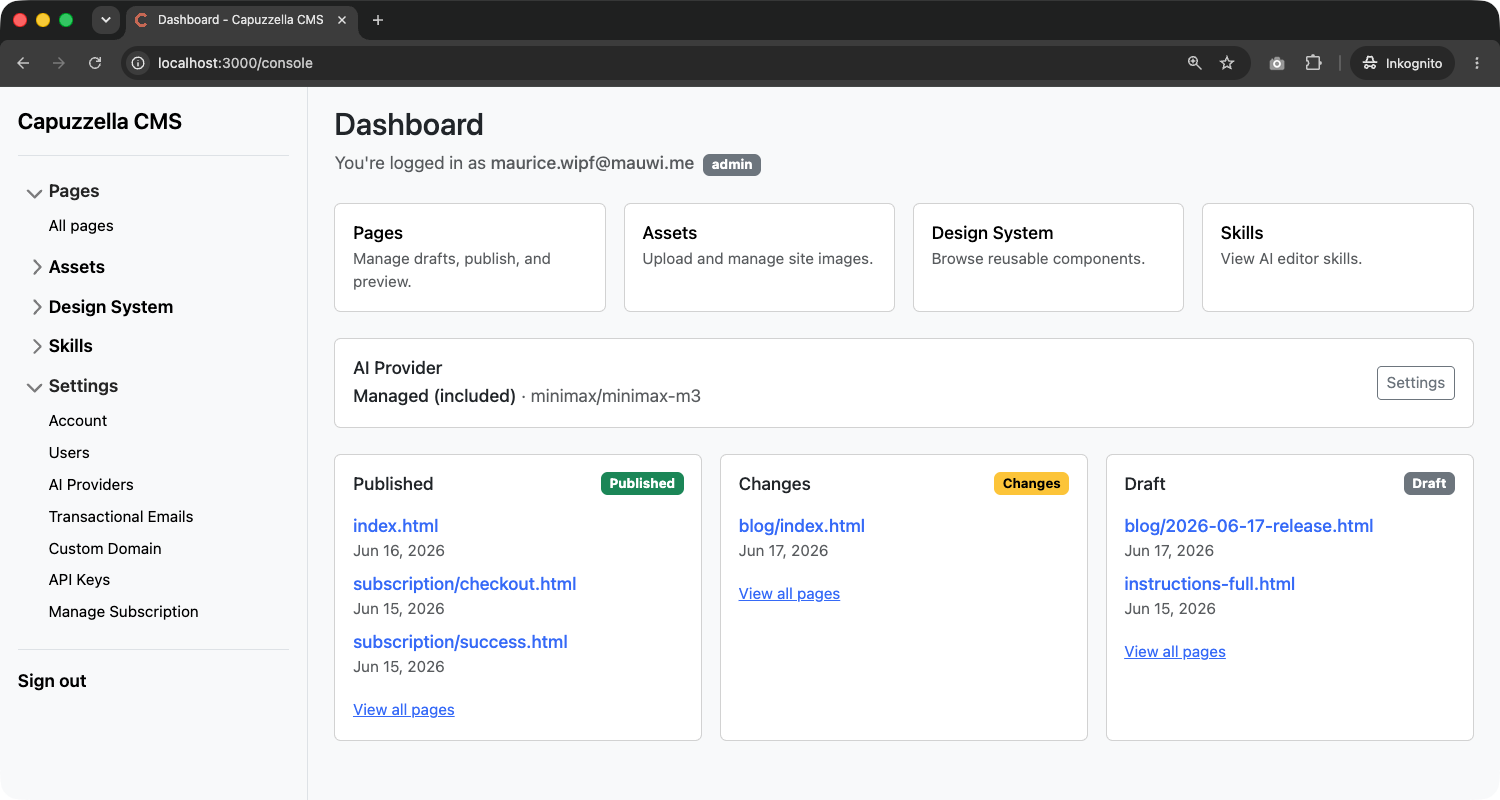Image resolution: width=1500 pixels, height=800 pixels.
Task: Click the Inkognito profile button
Action: (x=1402, y=63)
